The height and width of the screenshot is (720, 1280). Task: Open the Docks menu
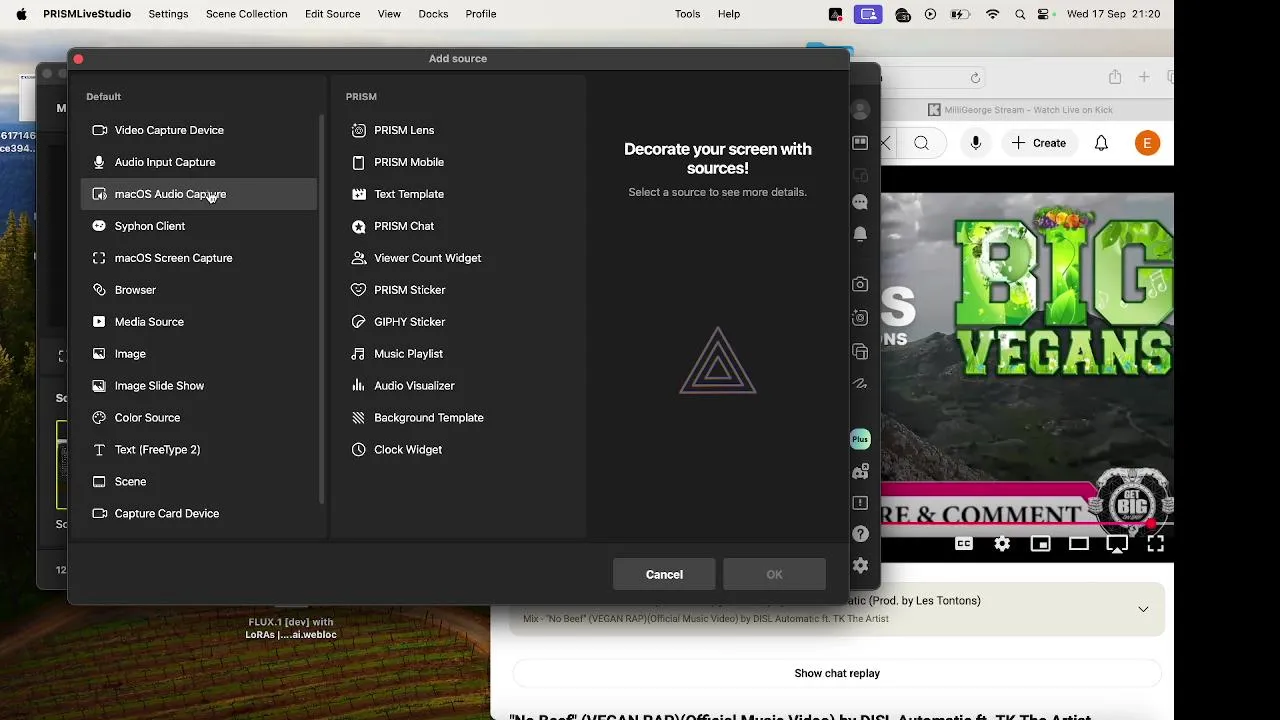click(x=433, y=14)
